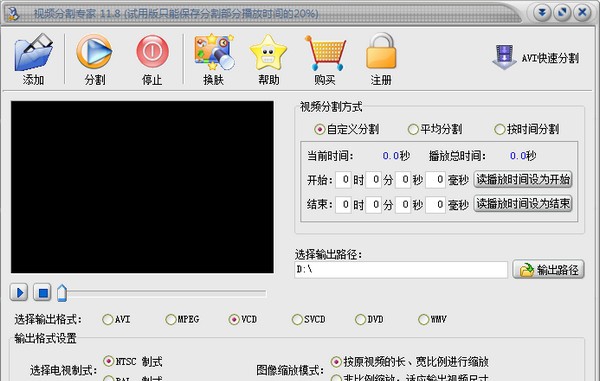Click the 视频分割方式 group title
The image size is (600, 381).
pos(331,107)
